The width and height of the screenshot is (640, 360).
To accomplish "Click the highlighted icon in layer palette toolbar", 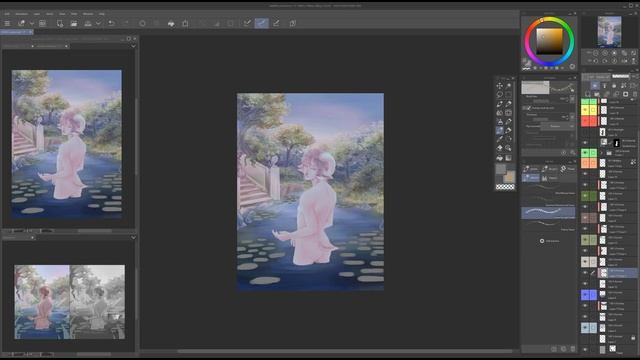I will [x=595, y=86].
